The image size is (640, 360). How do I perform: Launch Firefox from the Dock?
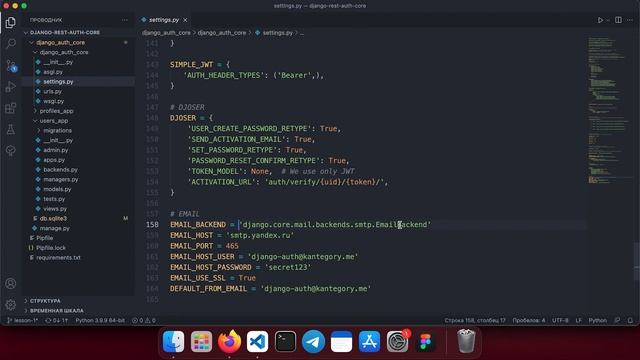tap(229, 342)
